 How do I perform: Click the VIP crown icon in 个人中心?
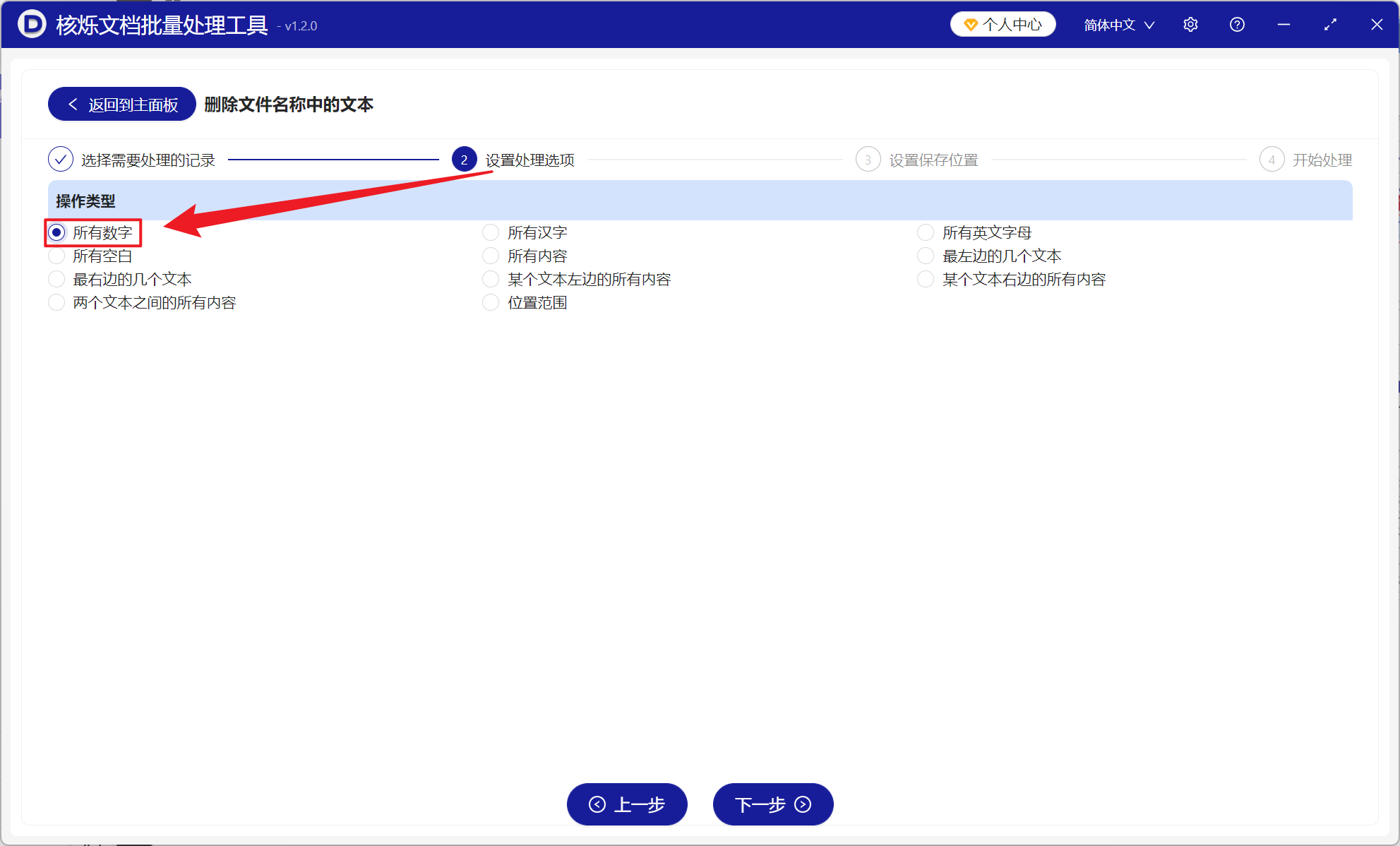click(x=970, y=24)
